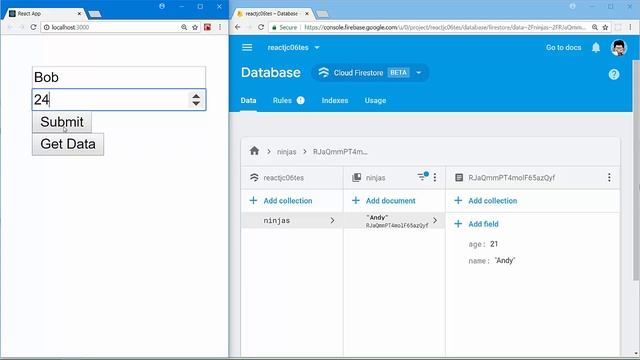Click the Database page heading

[x=271, y=72]
